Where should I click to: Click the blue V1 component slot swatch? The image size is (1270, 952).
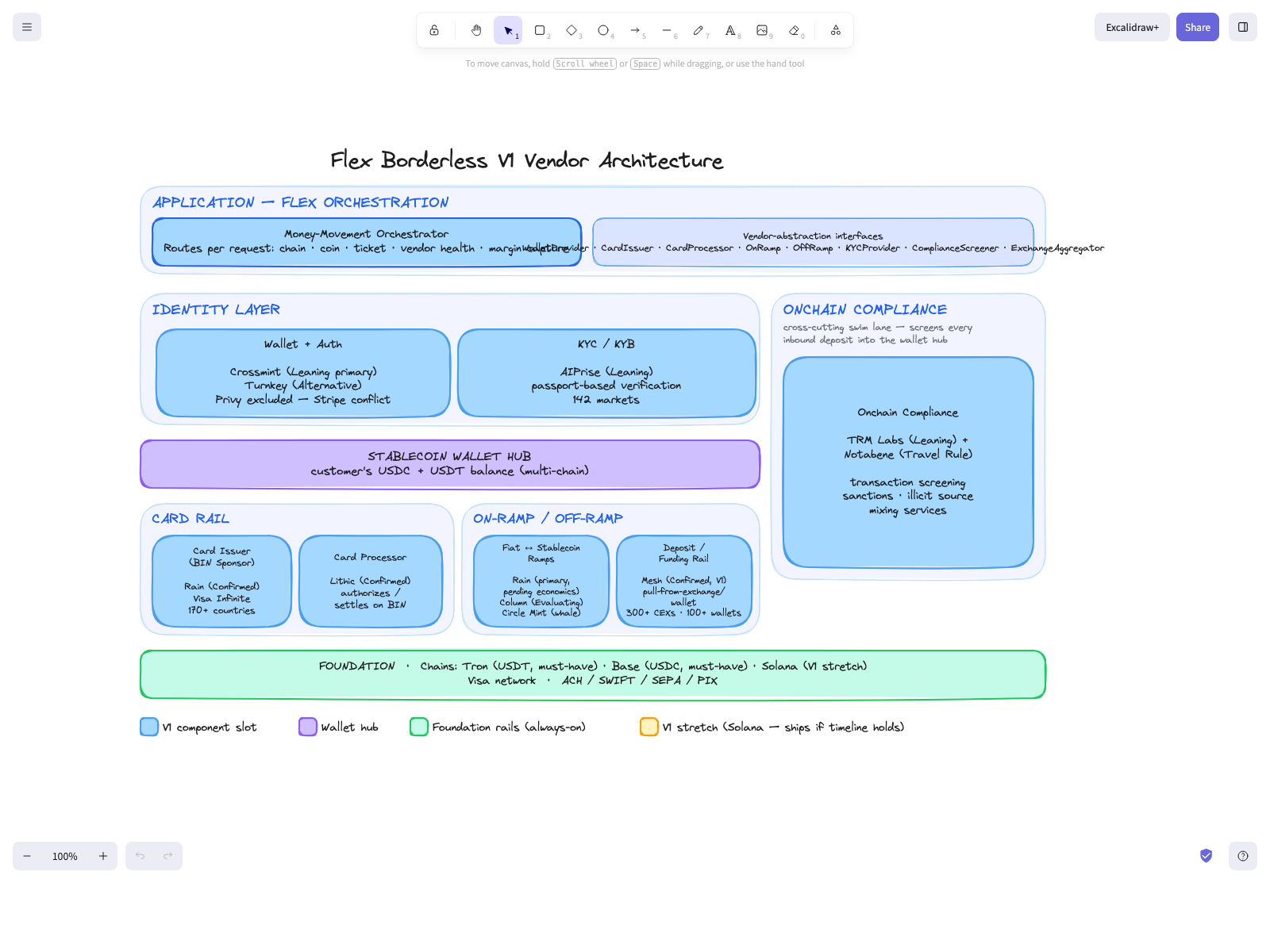(x=149, y=727)
